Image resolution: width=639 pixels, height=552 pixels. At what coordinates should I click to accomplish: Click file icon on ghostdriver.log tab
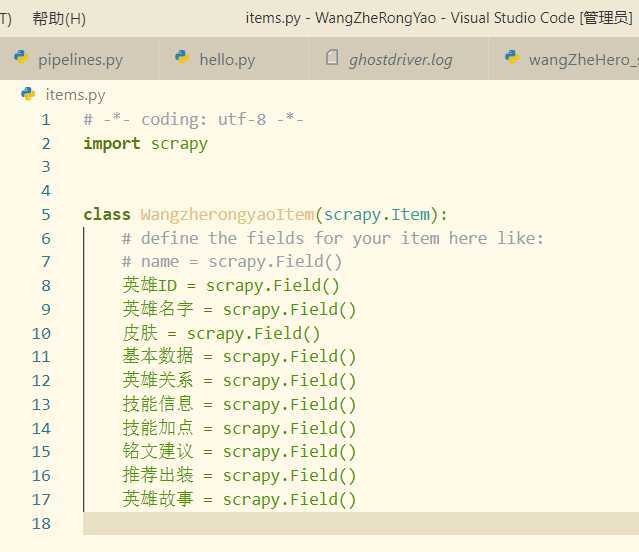coord(332,57)
